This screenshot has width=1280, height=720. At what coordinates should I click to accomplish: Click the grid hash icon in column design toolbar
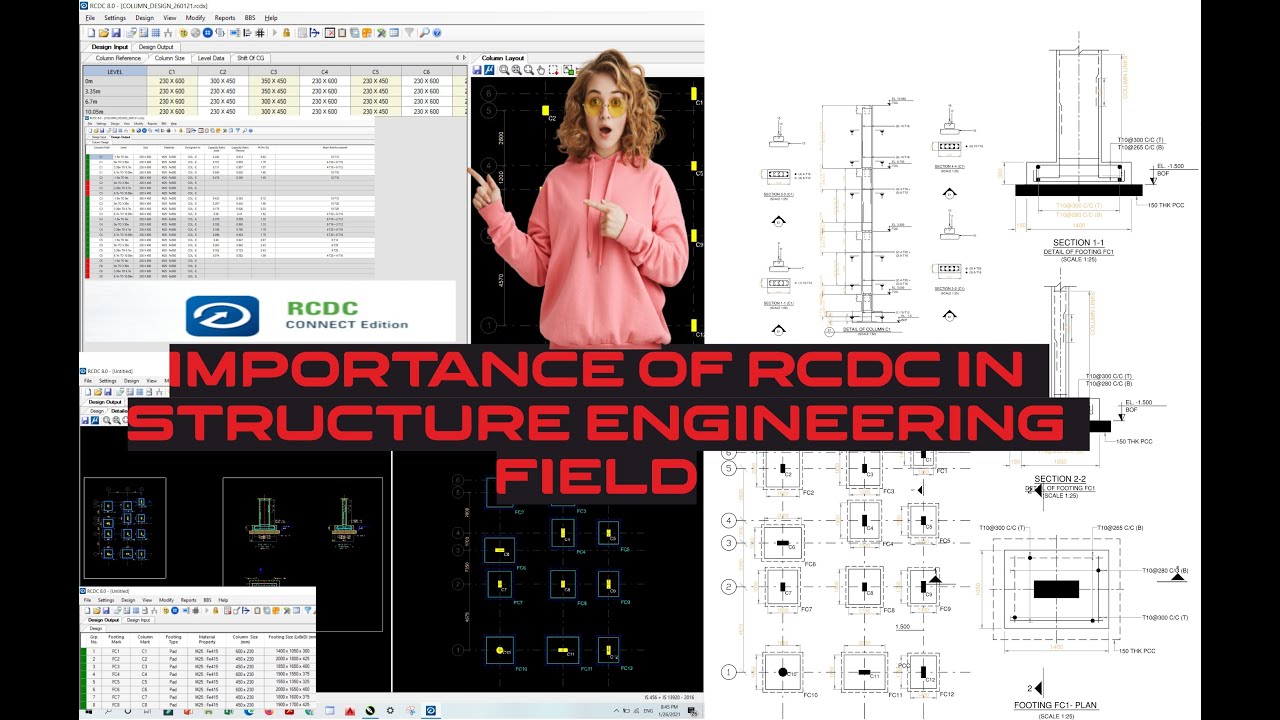pos(259,33)
